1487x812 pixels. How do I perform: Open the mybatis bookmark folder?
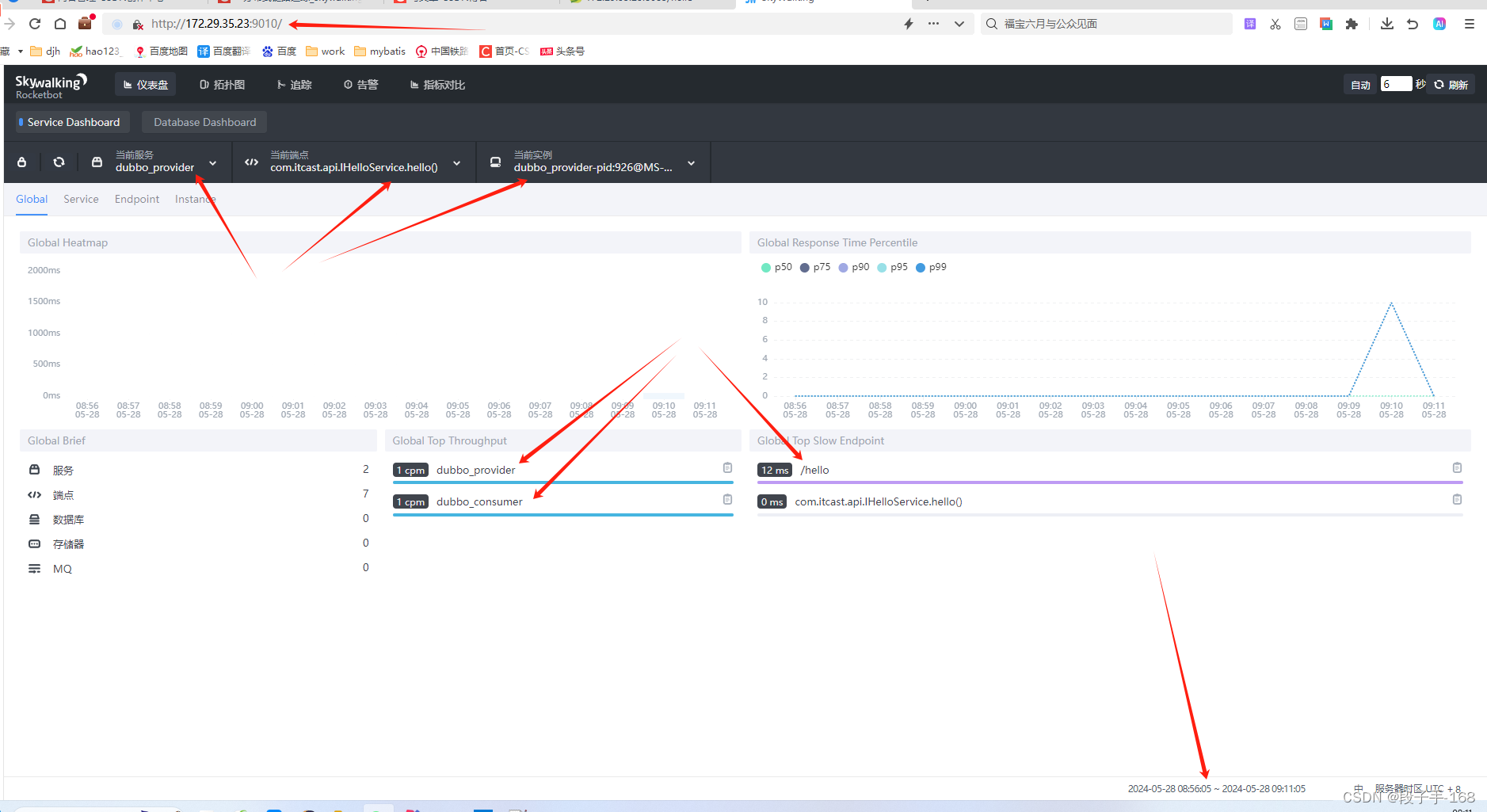[379, 51]
